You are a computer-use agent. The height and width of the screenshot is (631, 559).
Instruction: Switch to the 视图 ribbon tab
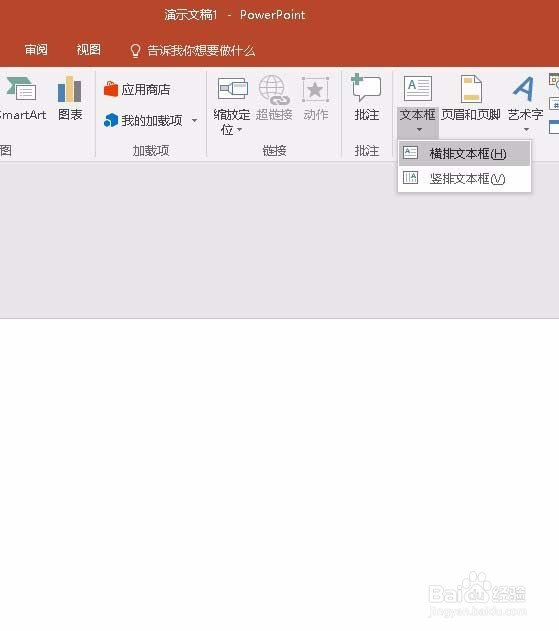[89, 50]
